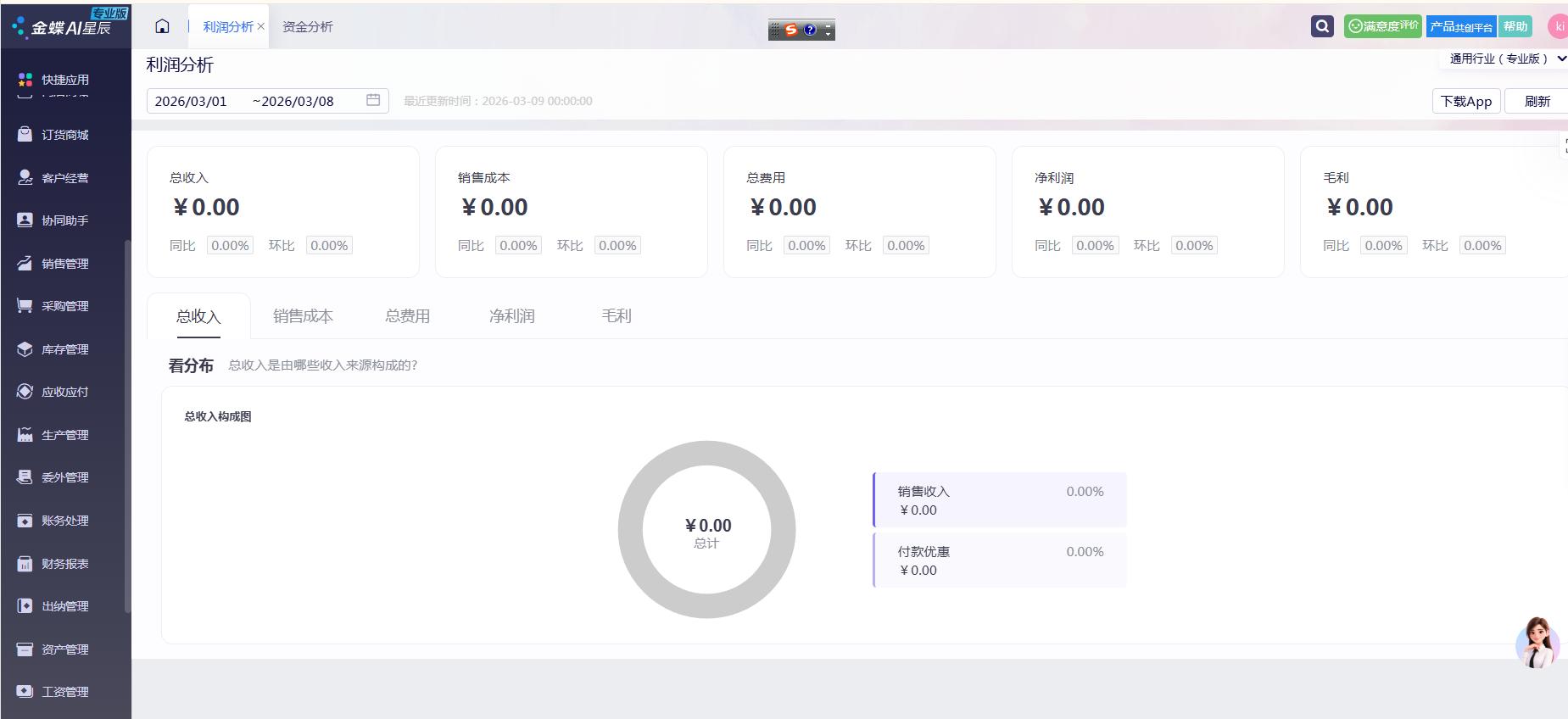Open the date range picker start date
The height and width of the screenshot is (719, 1568).
[x=191, y=101]
